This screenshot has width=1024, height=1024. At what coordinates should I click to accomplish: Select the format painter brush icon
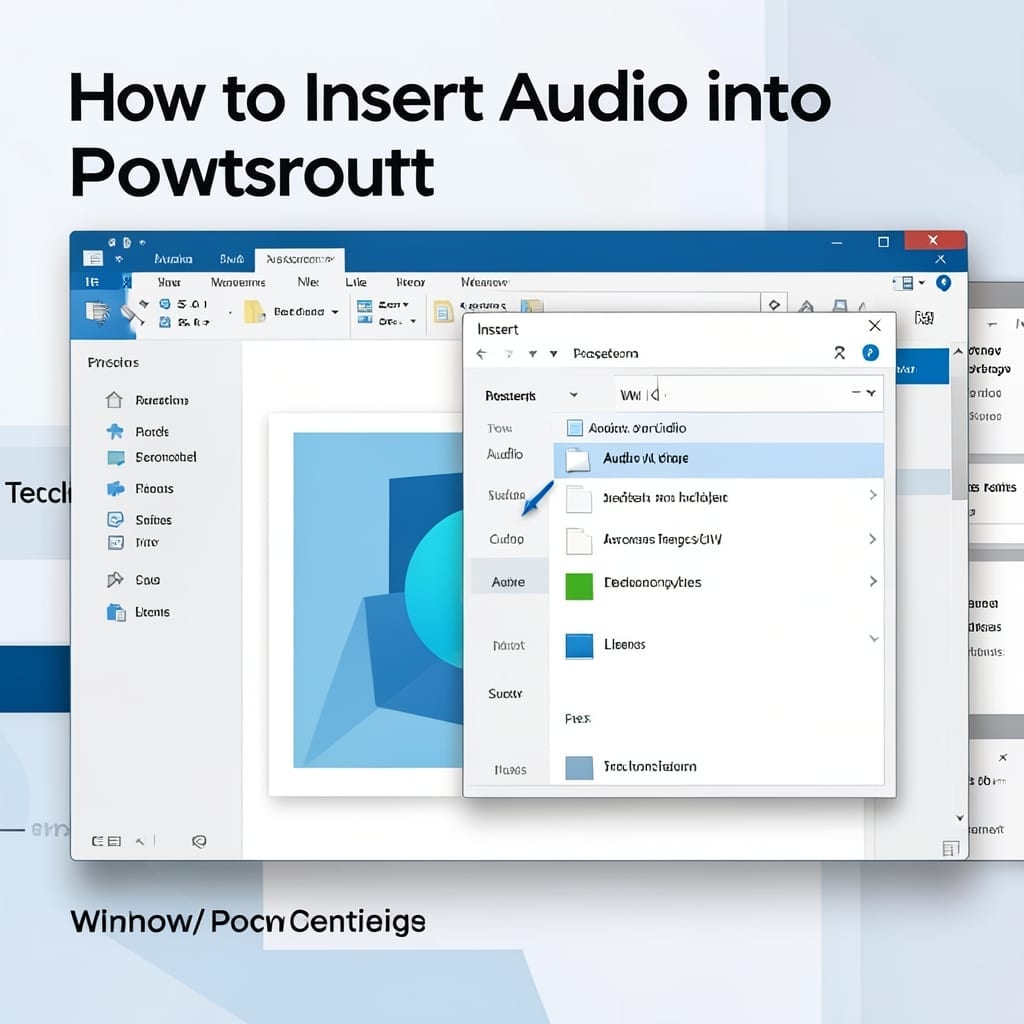(x=133, y=313)
